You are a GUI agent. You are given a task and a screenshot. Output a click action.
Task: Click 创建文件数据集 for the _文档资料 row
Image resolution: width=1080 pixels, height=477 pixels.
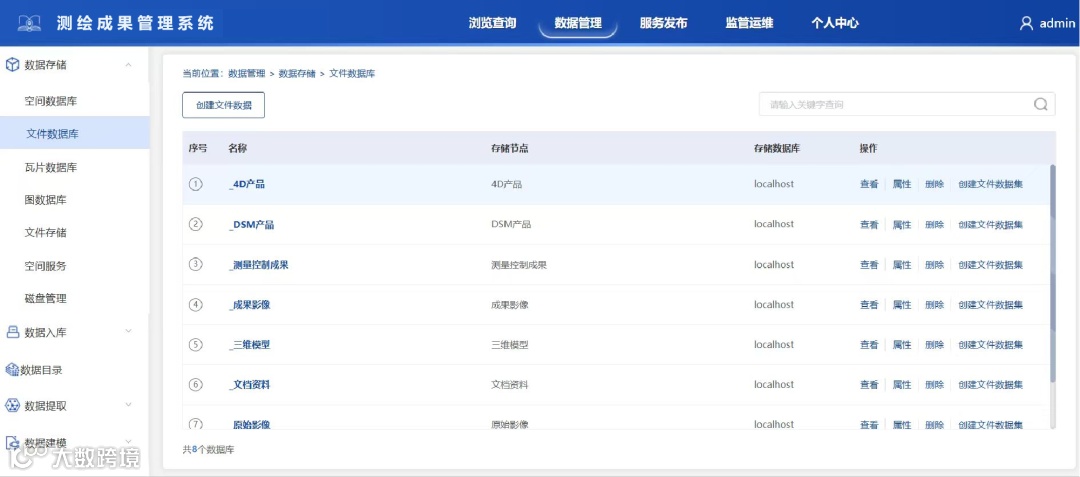[990, 385]
